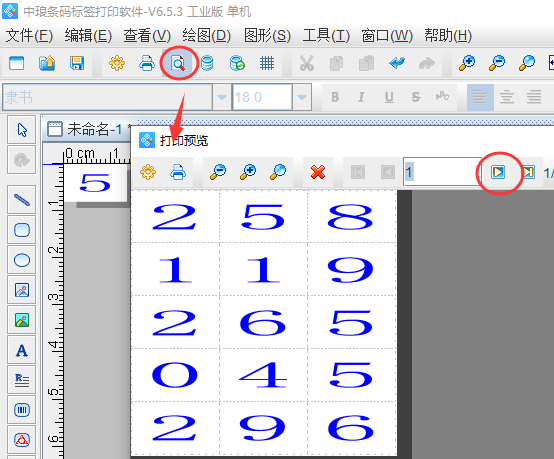The image size is (554, 459).
Task: Close print preview with the red X
Action: point(318,172)
